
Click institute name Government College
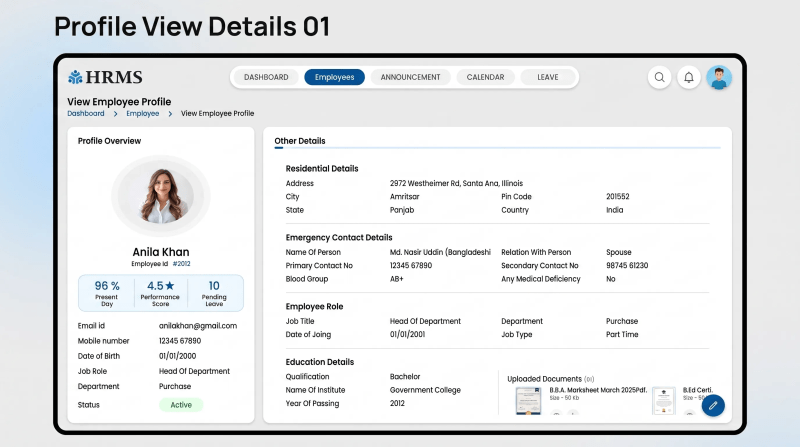(x=425, y=390)
